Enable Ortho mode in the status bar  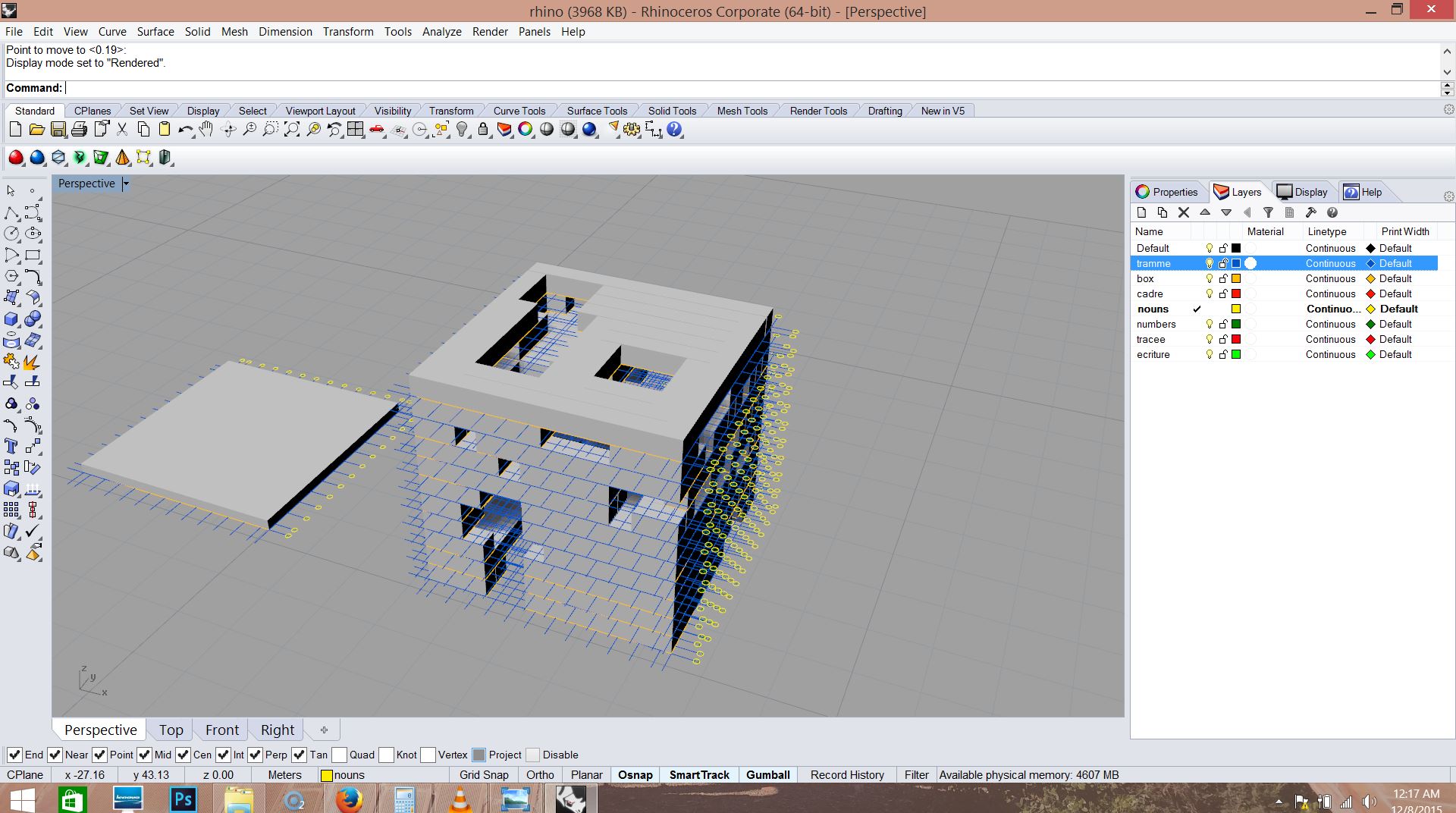pos(540,775)
